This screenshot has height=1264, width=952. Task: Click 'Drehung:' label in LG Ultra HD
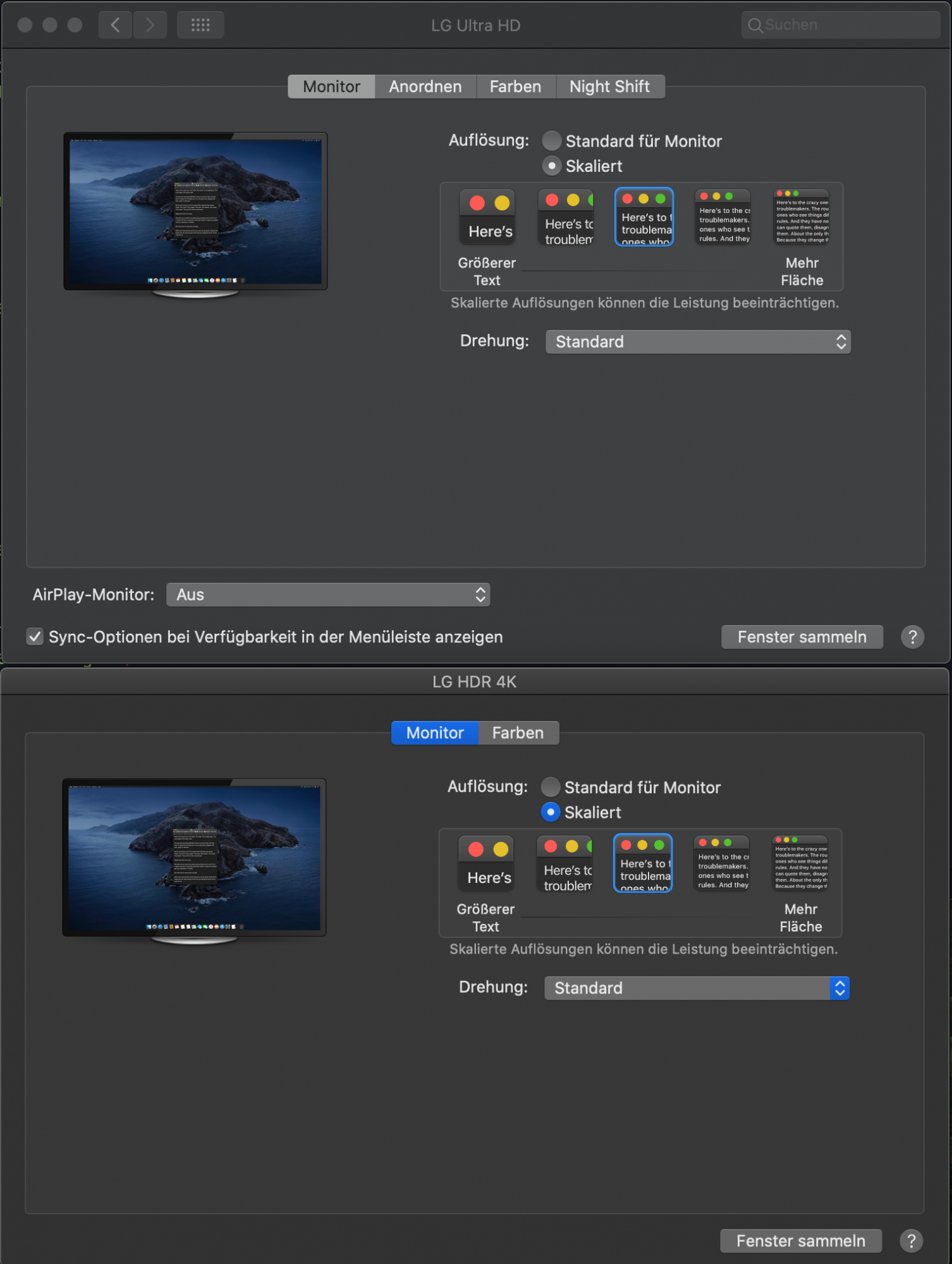click(494, 341)
